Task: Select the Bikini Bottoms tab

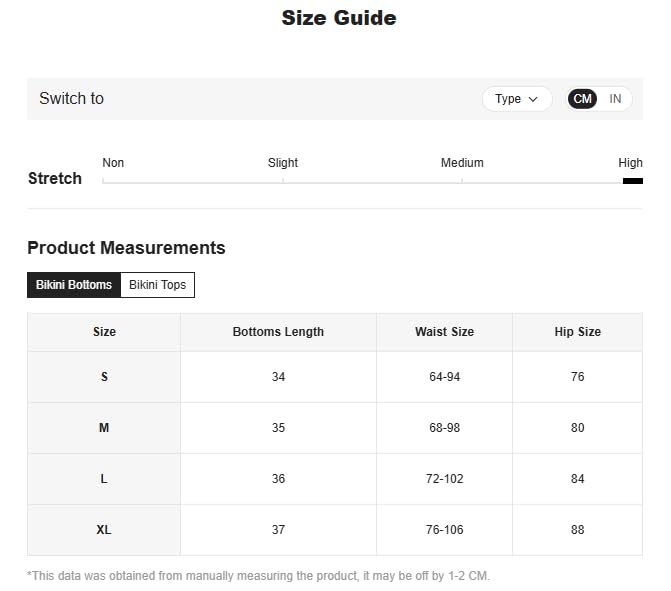Action: pos(74,285)
